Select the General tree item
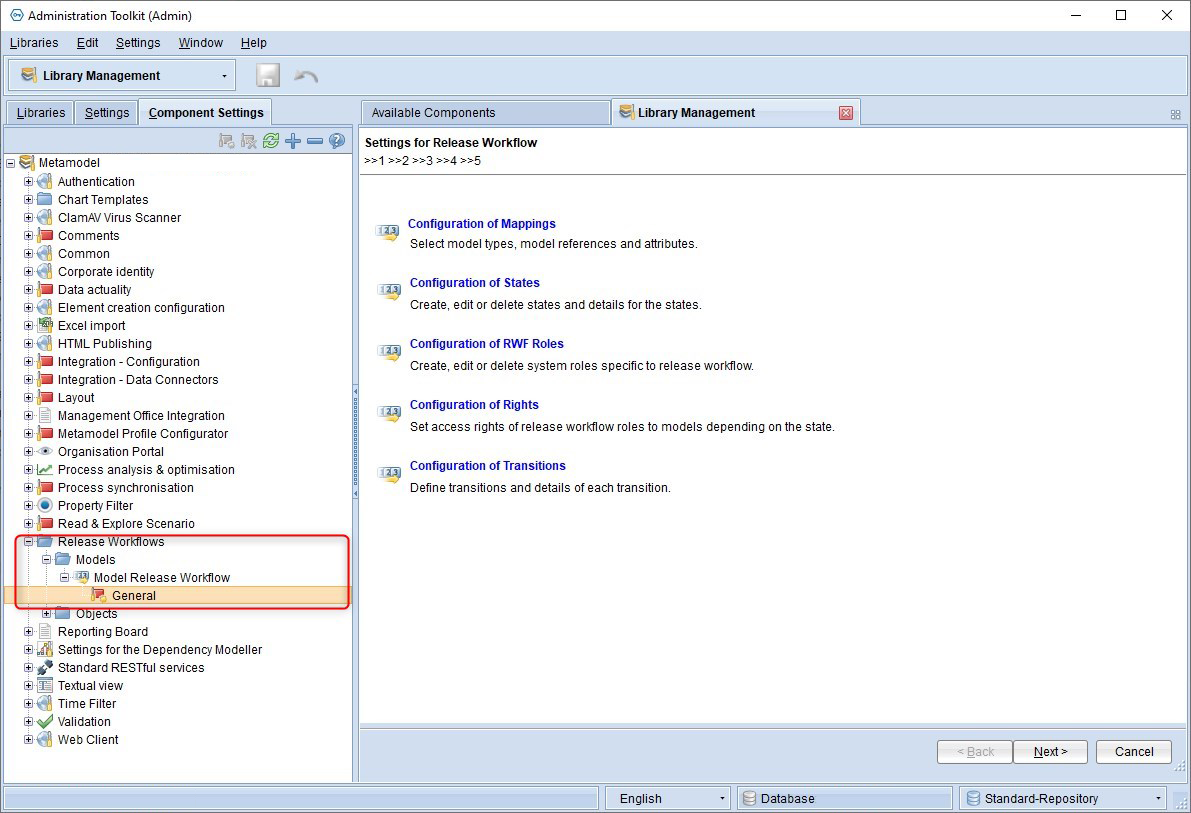 point(134,596)
